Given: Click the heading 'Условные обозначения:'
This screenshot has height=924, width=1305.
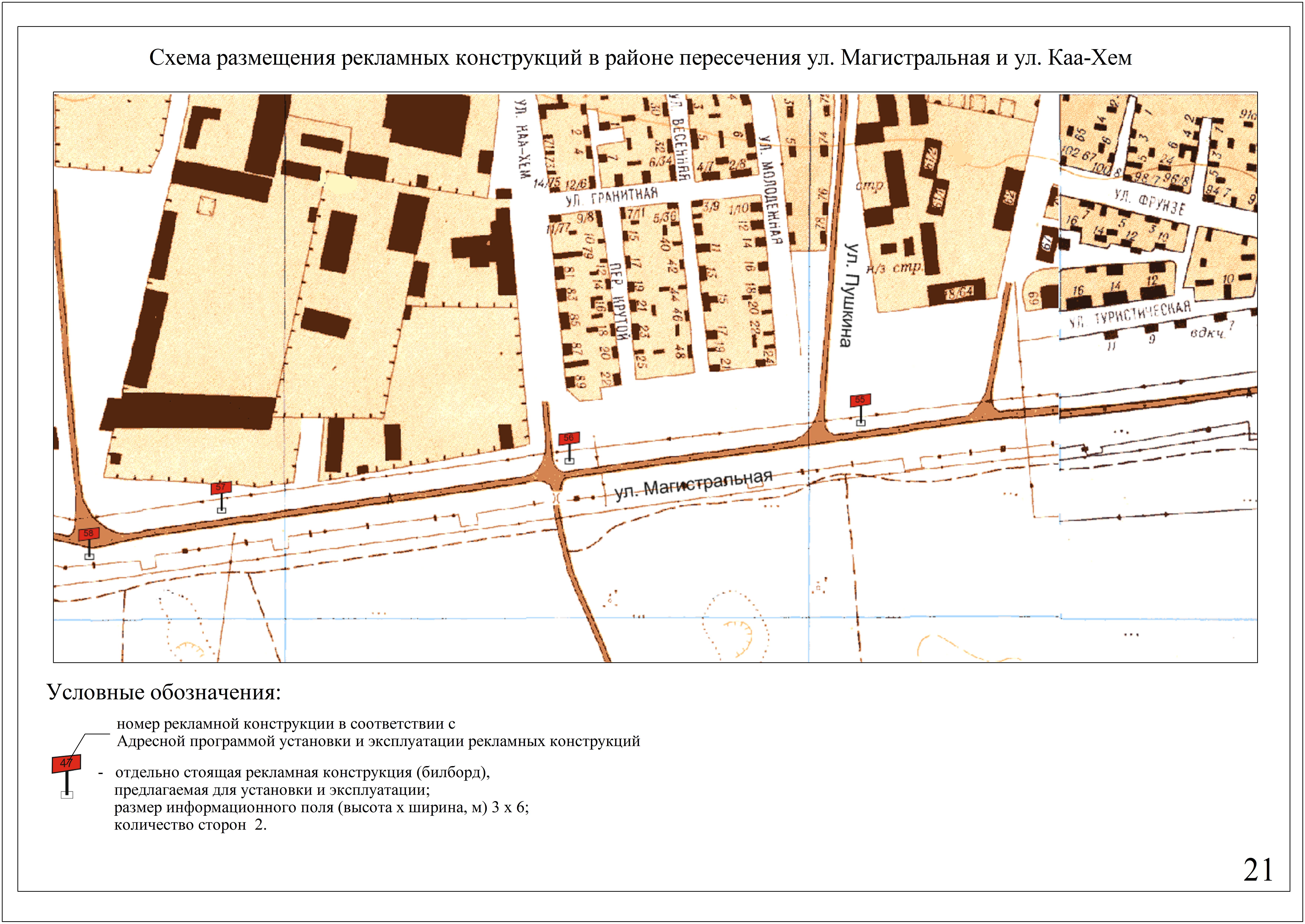Looking at the screenshot, I should coord(164,692).
